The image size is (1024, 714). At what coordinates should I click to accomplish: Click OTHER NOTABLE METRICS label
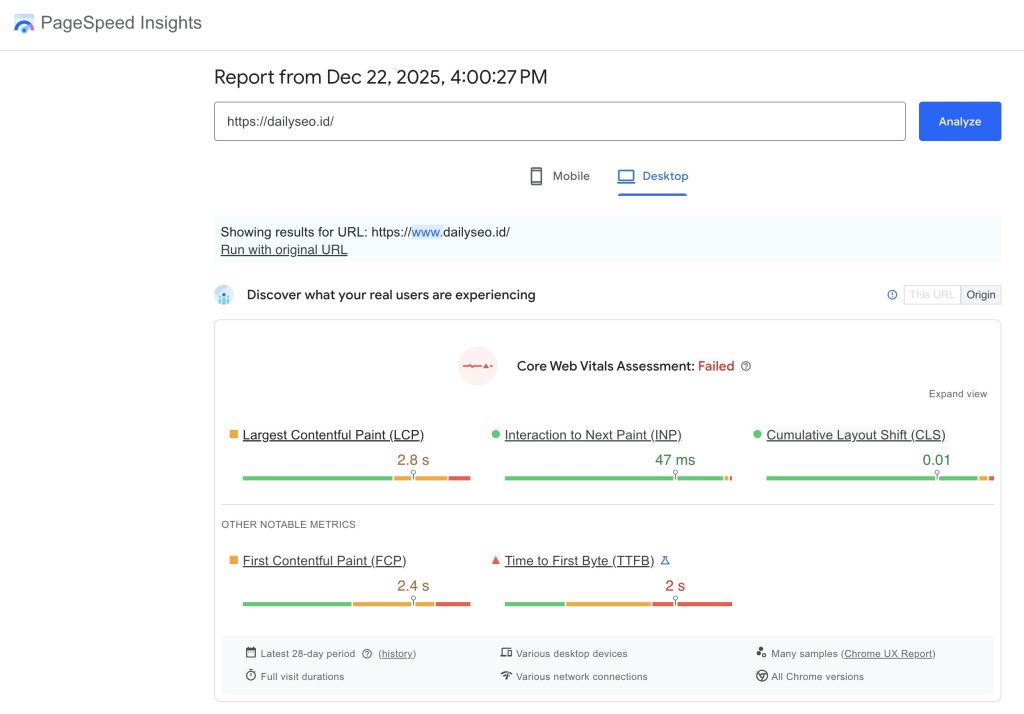pos(289,525)
